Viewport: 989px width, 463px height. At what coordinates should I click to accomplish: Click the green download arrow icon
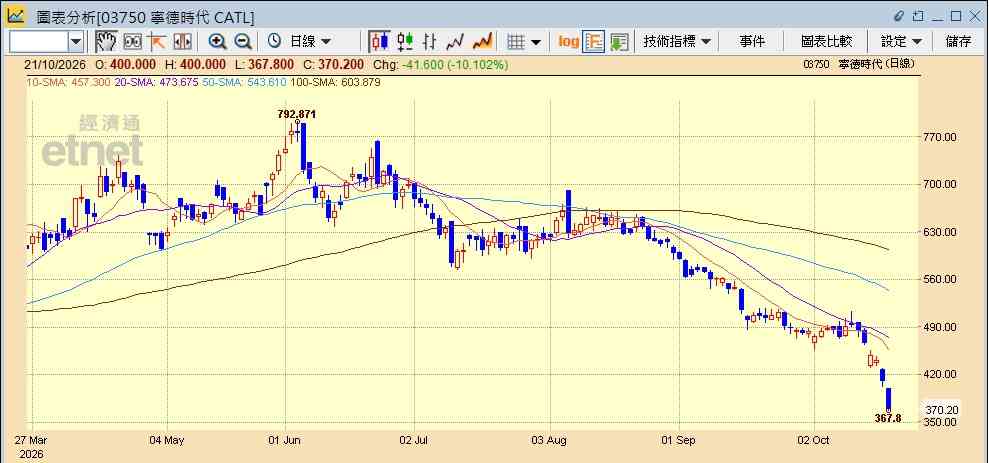pos(619,42)
